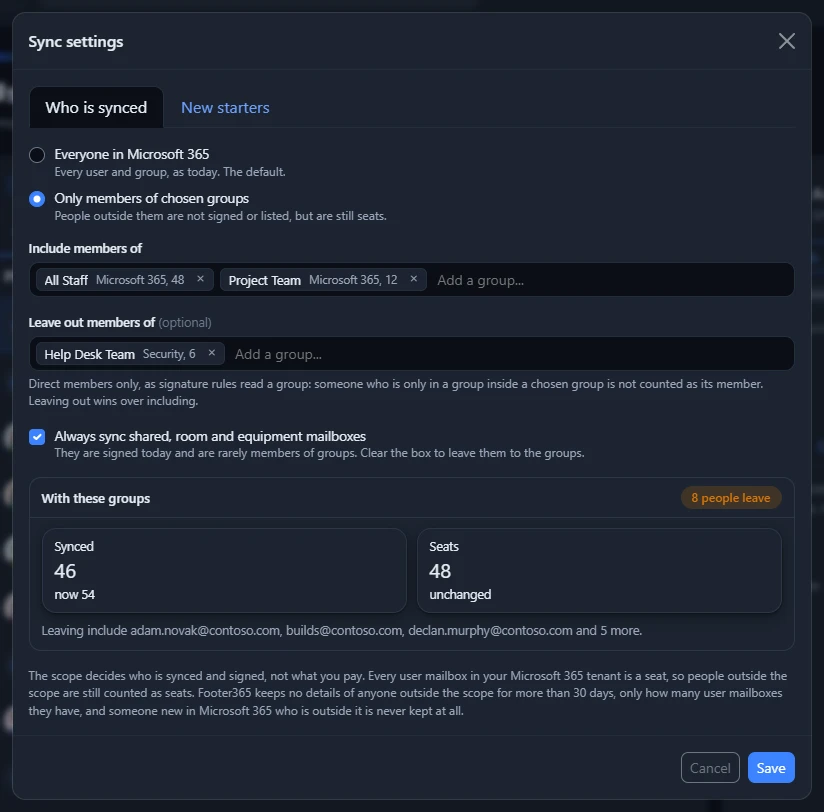Click the 'Include members of' label
Screen dimensions: 824x812
[85, 248]
